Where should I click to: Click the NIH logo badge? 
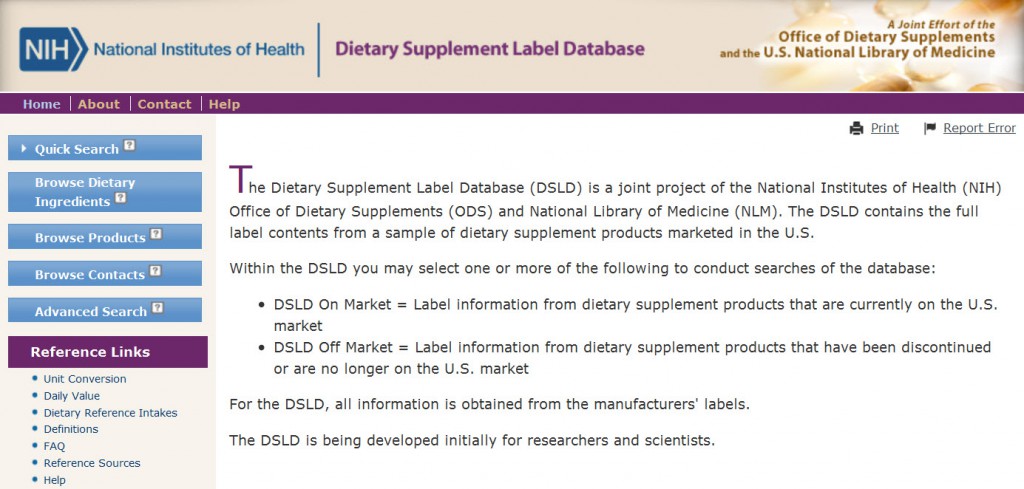coord(53,49)
